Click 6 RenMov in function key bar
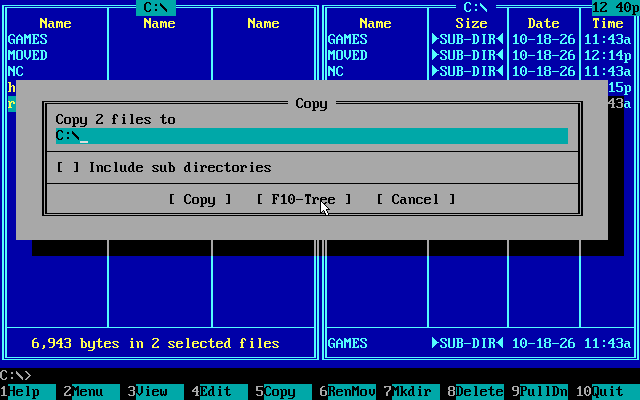640x400 pixels. click(x=348, y=391)
